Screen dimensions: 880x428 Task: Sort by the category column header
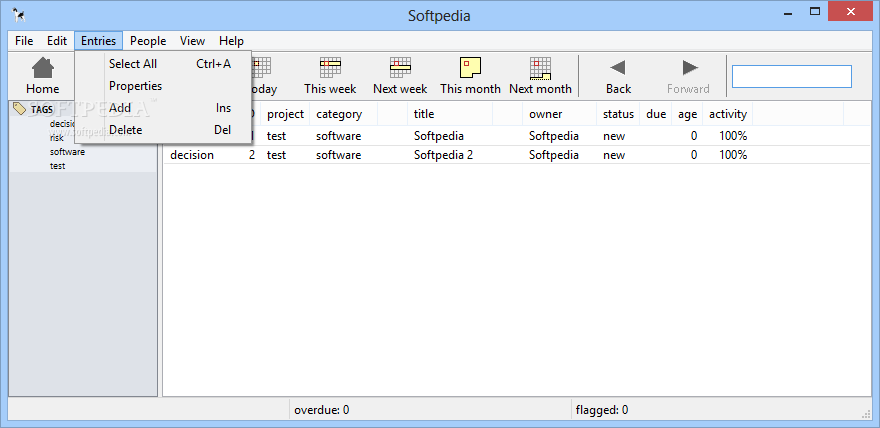coord(343,114)
